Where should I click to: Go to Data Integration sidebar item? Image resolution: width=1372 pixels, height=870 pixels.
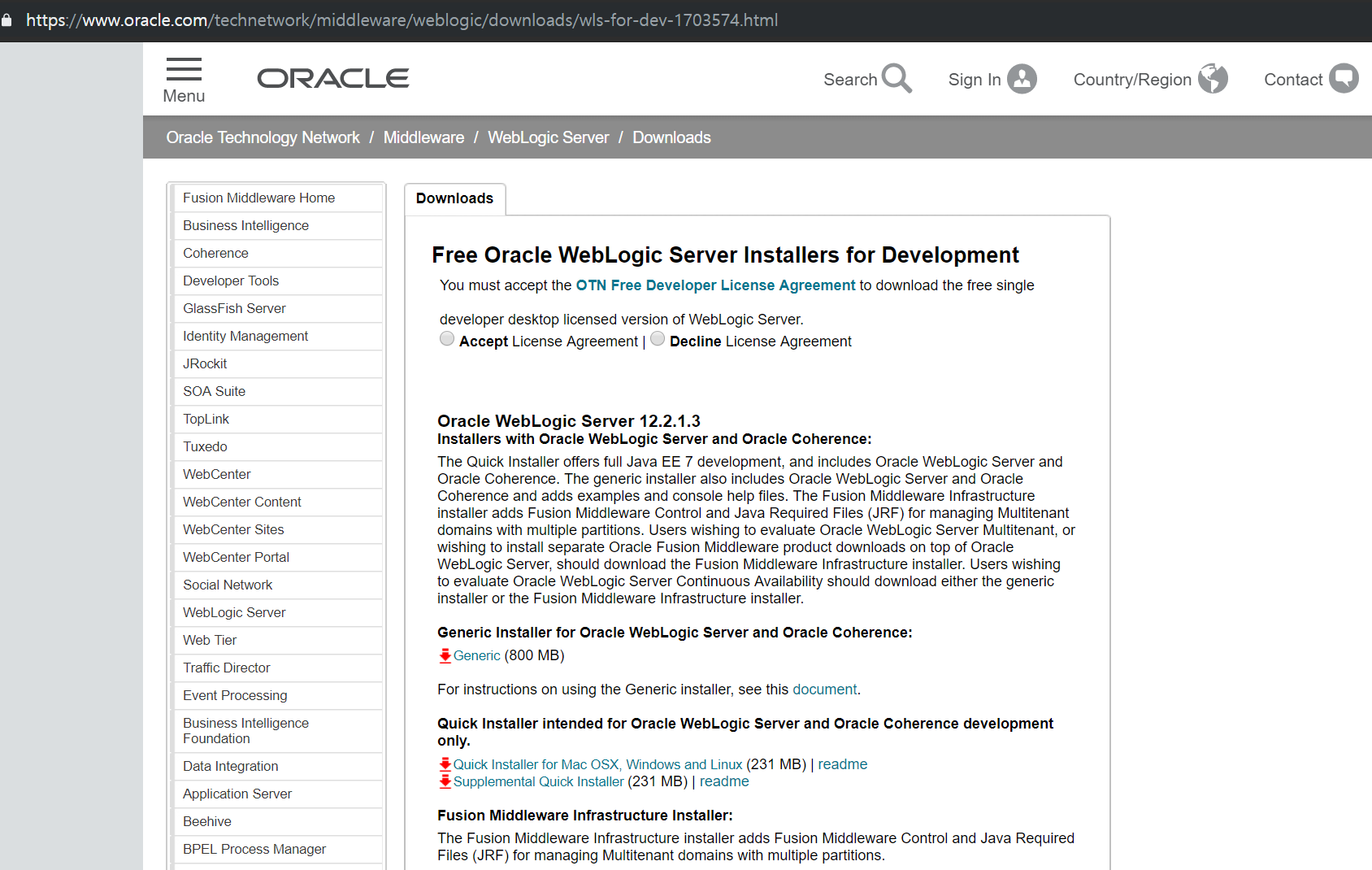277,766
